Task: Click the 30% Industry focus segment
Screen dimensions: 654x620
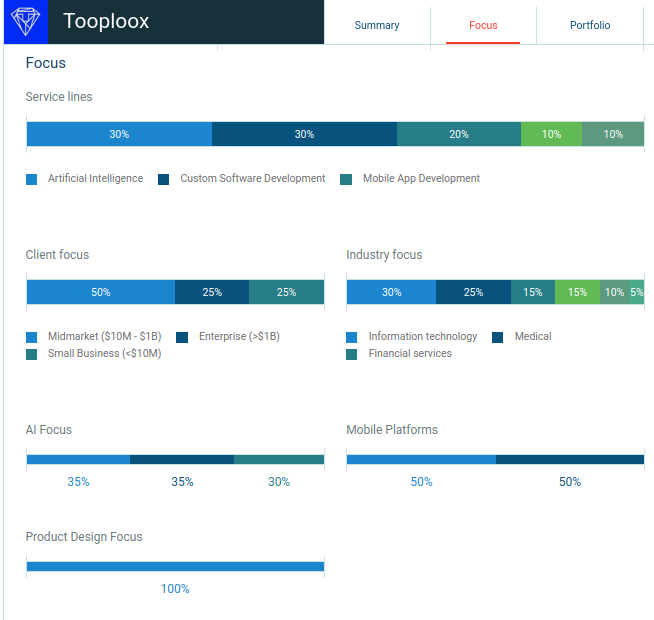Action: (x=392, y=292)
